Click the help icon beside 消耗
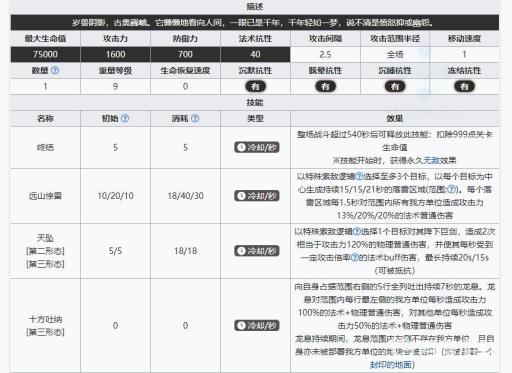This screenshot has height=373, width=512. pos(195,118)
